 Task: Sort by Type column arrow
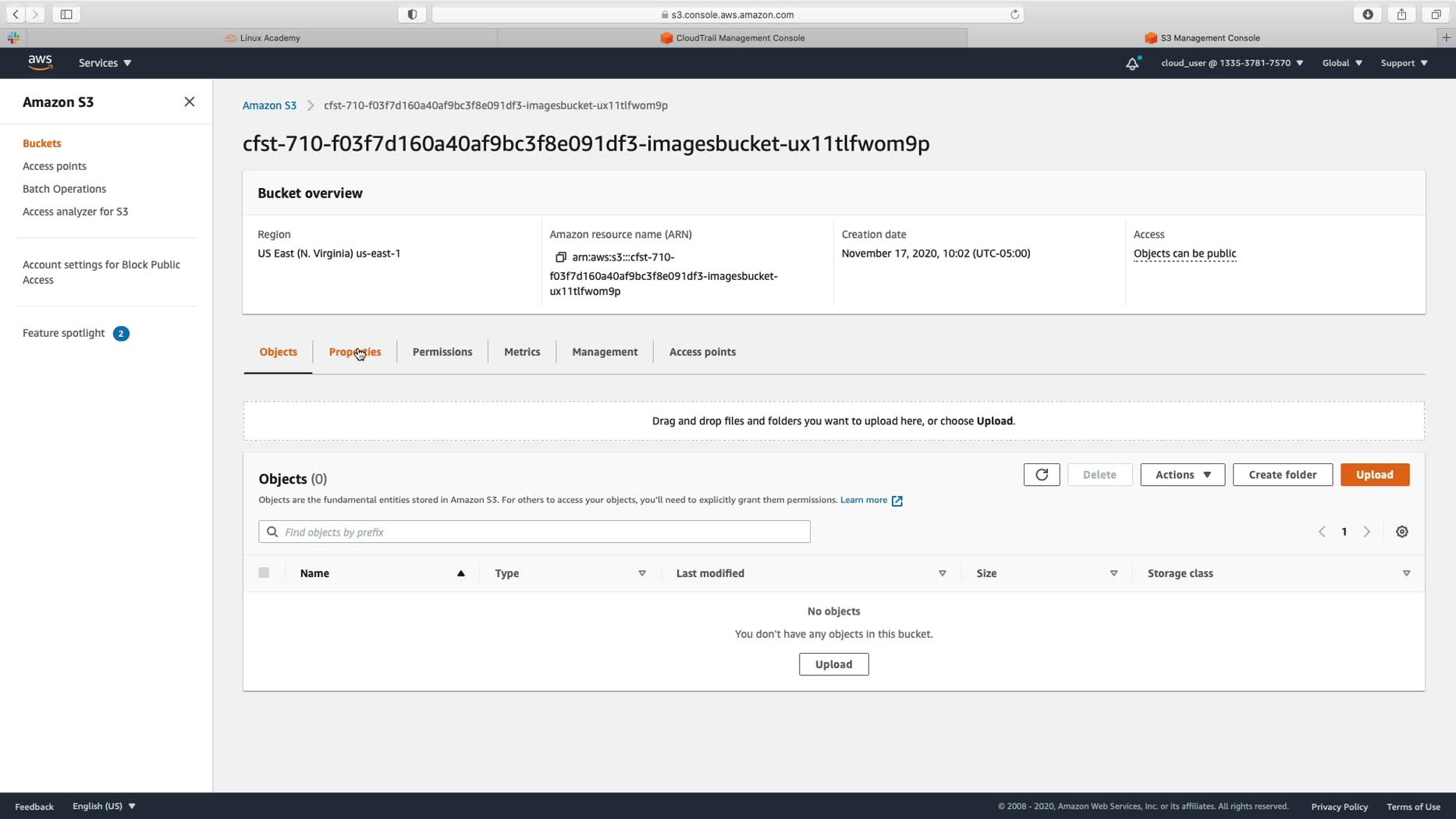click(642, 573)
